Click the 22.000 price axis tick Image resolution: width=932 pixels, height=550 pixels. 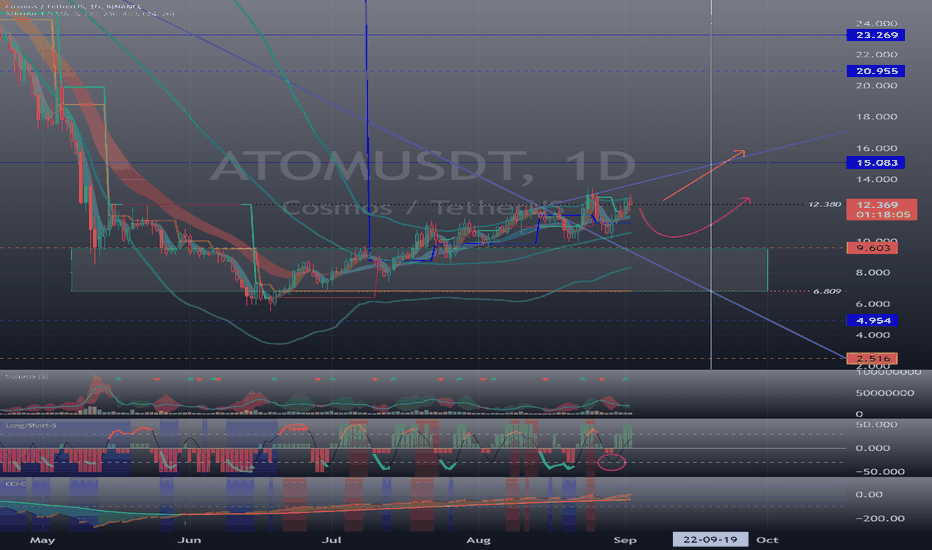876,55
